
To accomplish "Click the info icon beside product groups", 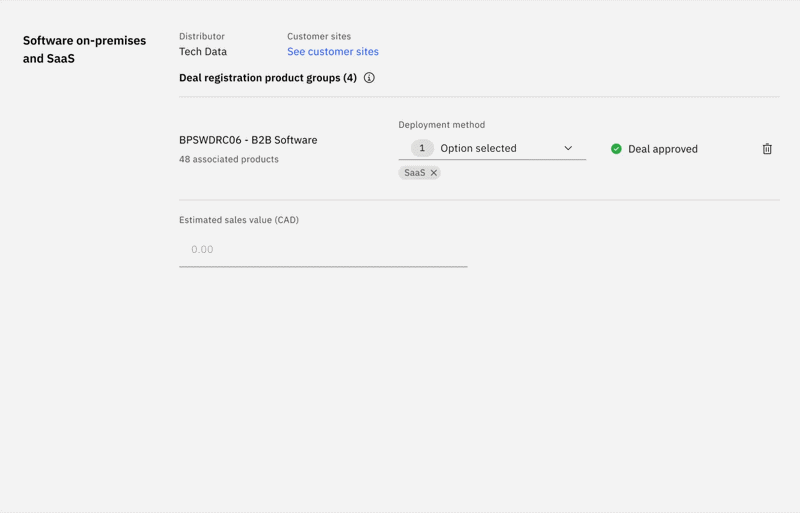I will (369, 78).
